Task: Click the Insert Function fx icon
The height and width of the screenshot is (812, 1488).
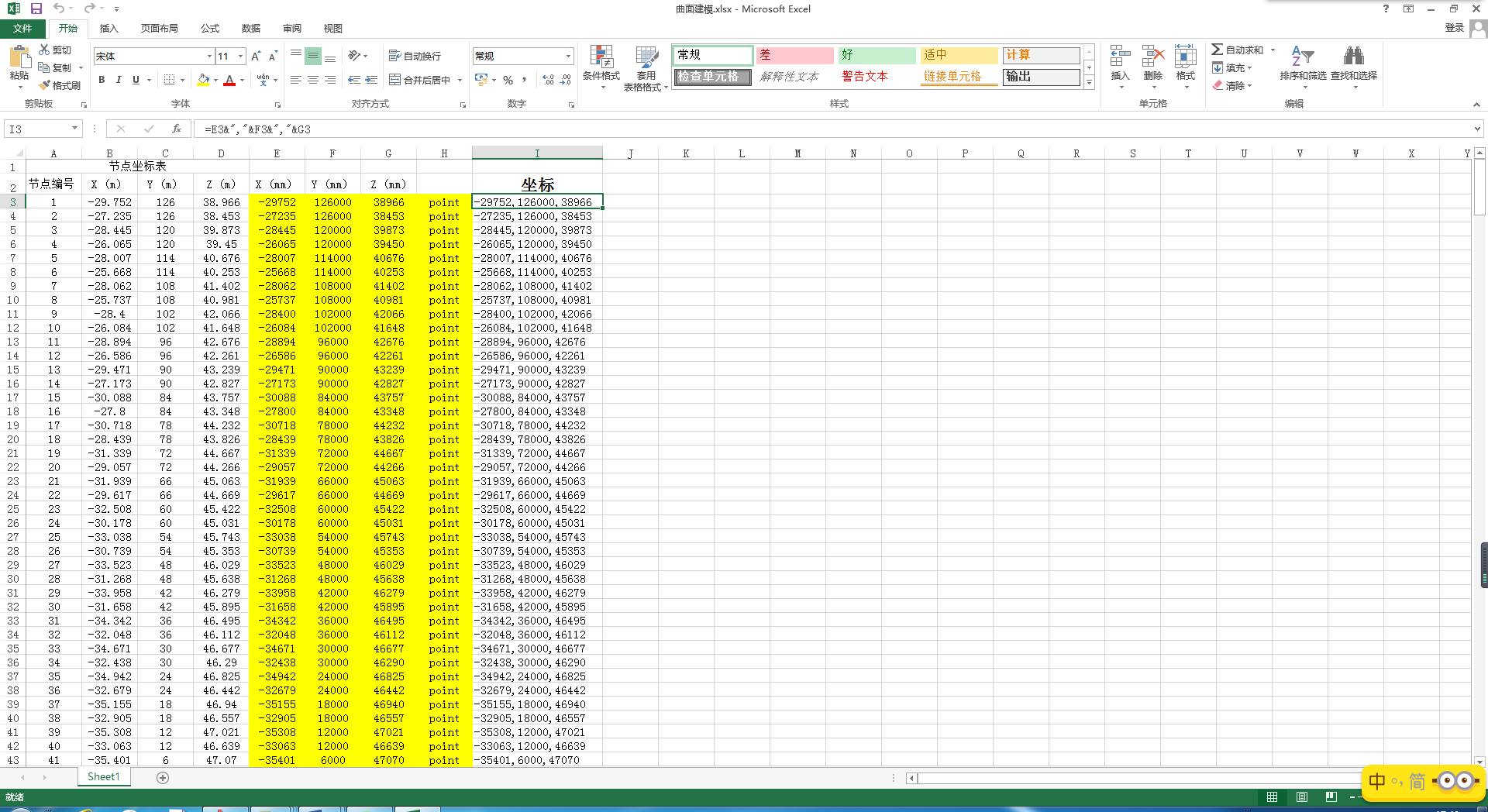Action: pos(177,129)
